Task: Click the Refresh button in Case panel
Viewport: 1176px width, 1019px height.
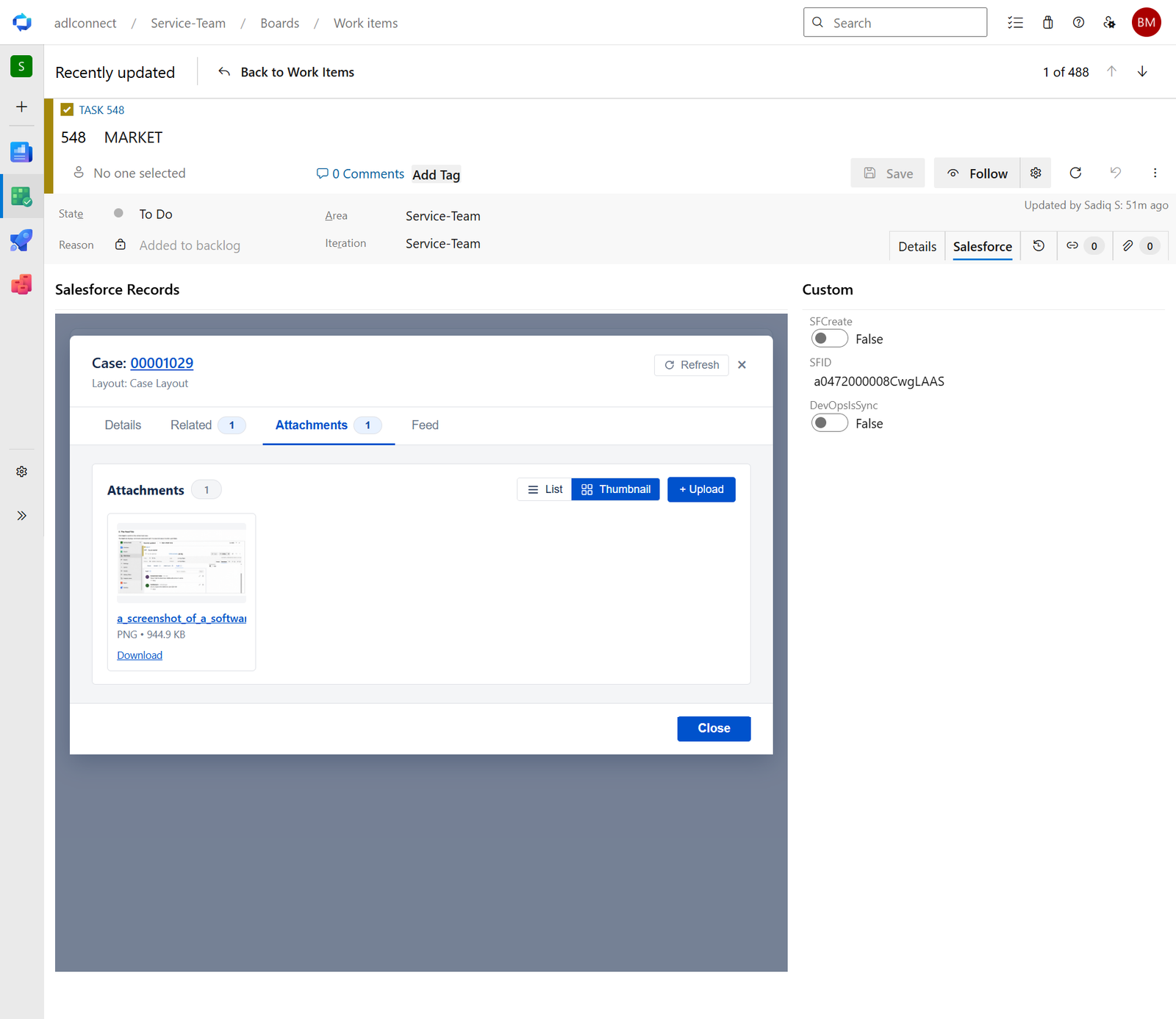Action: (x=692, y=365)
